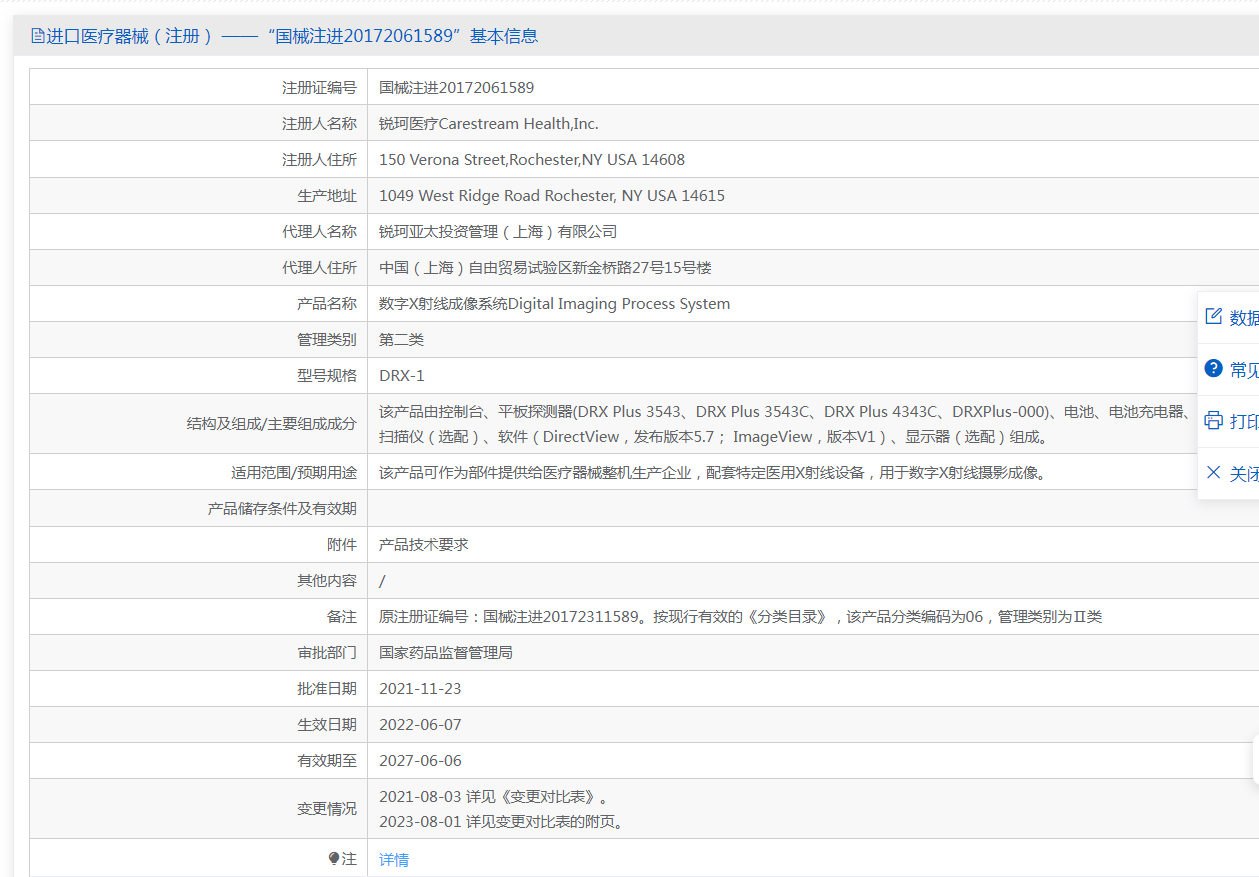Click the lightbulb icon beside 注
1259x877 pixels.
(334, 859)
